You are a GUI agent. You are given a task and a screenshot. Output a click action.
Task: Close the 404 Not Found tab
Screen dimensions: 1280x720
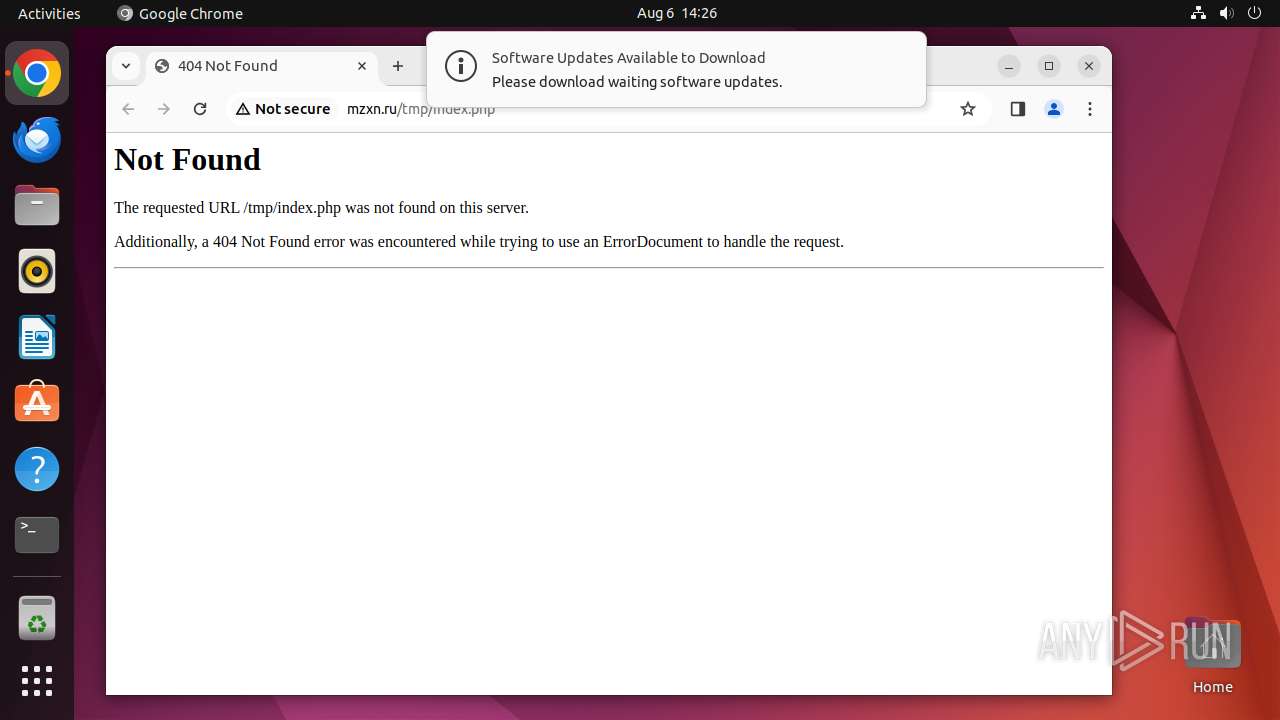click(362, 66)
